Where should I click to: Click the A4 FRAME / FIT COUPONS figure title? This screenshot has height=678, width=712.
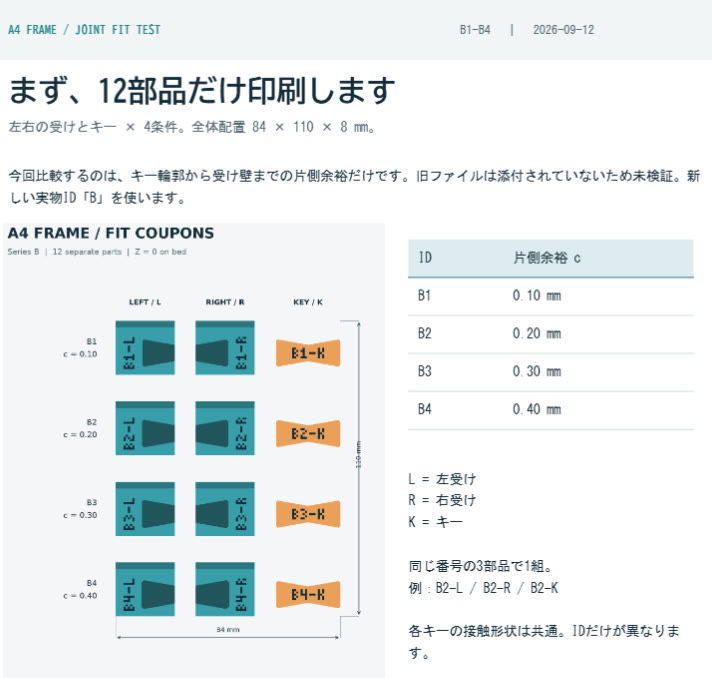pyautogui.click(x=111, y=233)
